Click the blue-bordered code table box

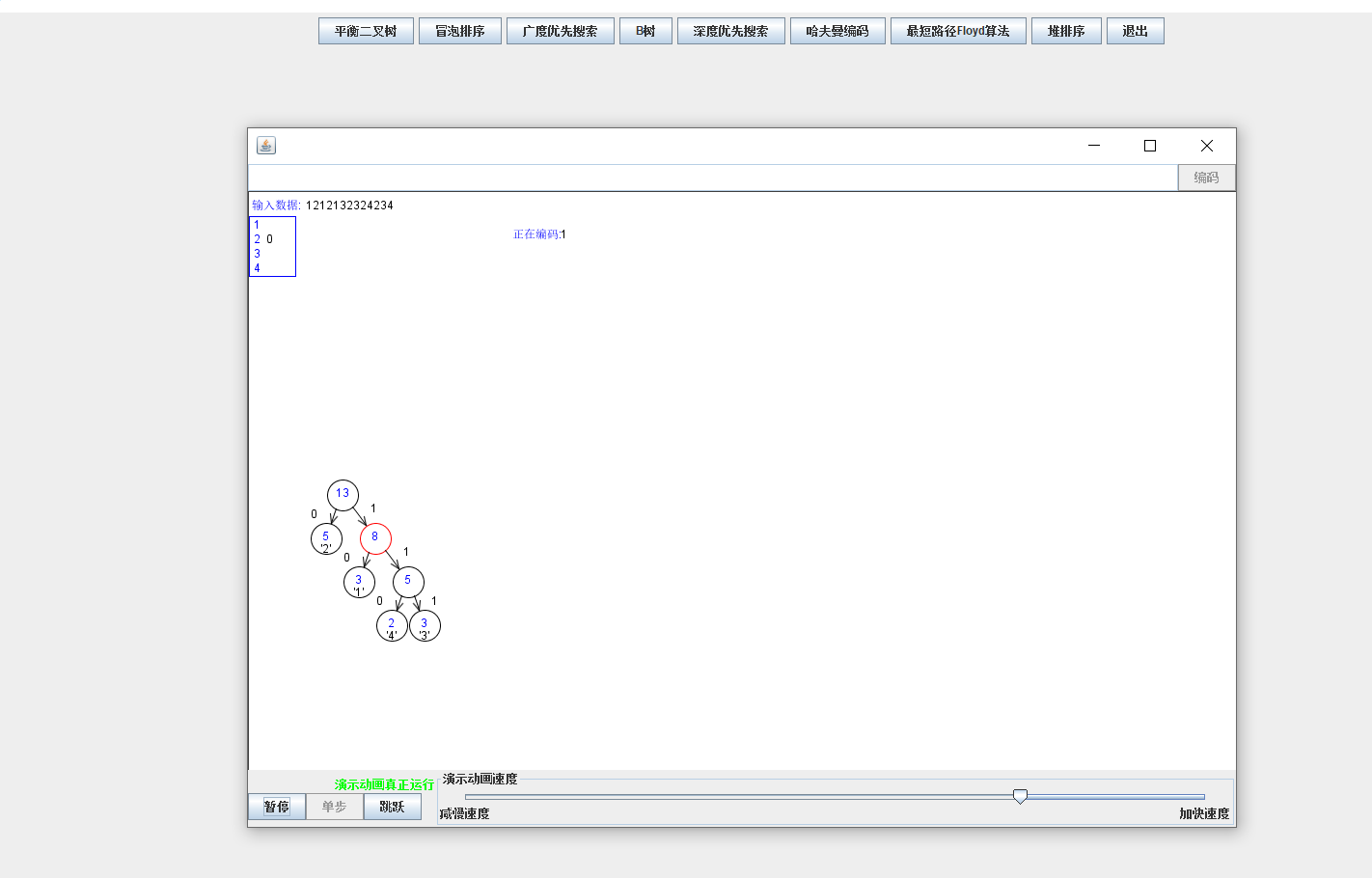[x=273, y=247]
